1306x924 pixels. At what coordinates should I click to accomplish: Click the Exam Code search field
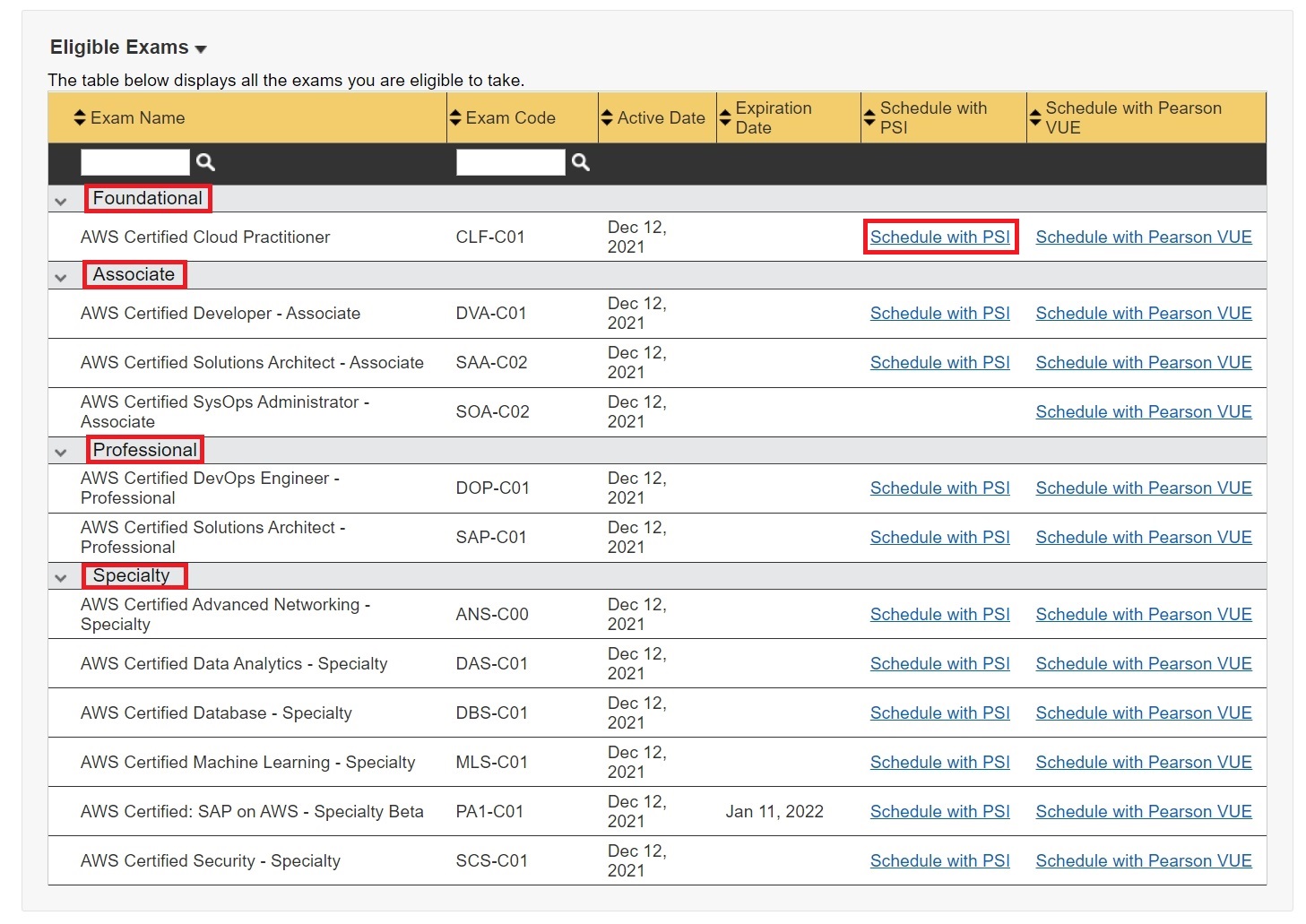[511, 162]
